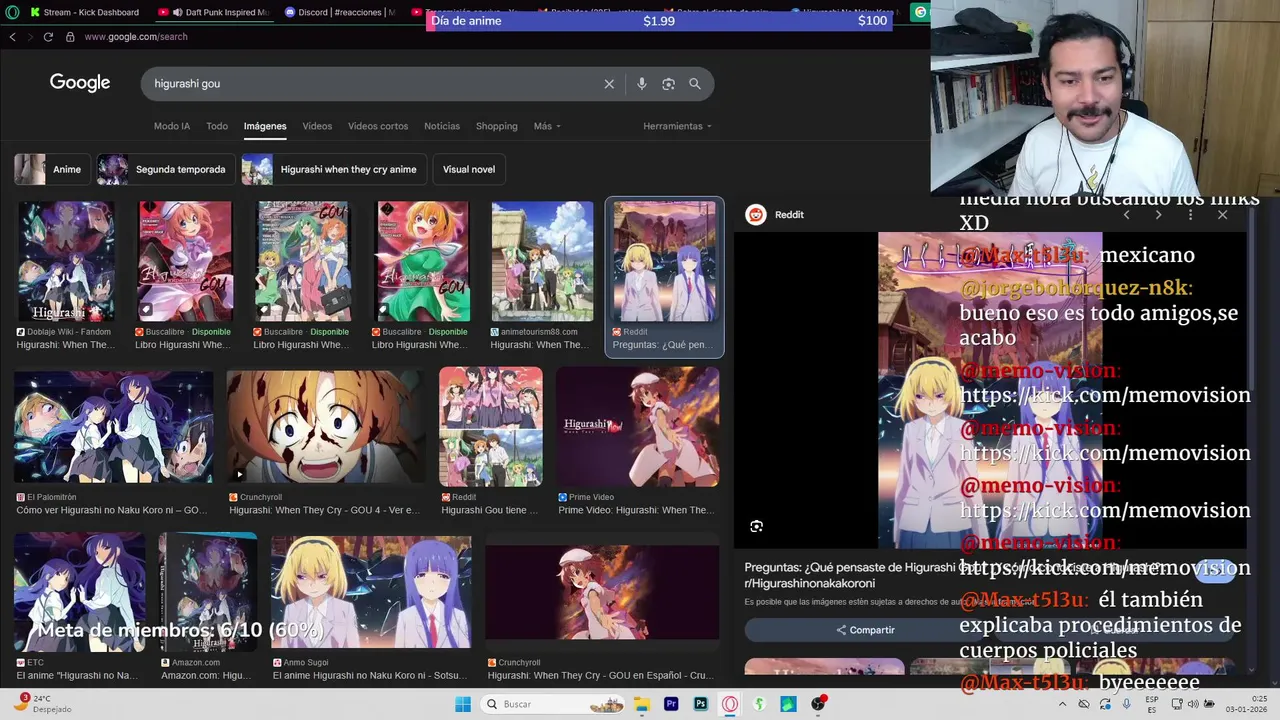Open Doblaje Wiki Fandom image result
This screenshot has height=720, width=1280.
[65, 262]
